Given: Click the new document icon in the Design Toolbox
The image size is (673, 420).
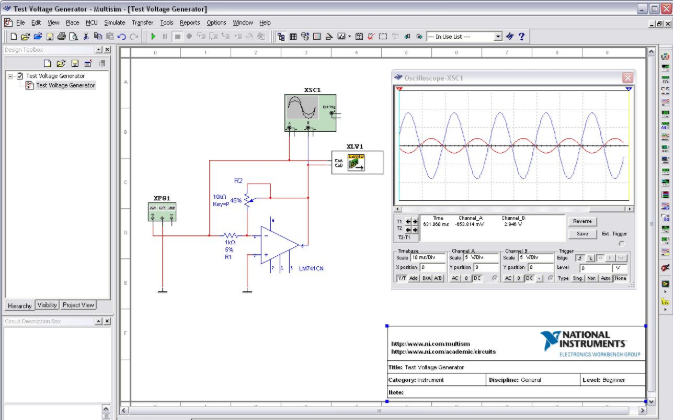Looking at the screenshot, I should [x=47, y=63].
